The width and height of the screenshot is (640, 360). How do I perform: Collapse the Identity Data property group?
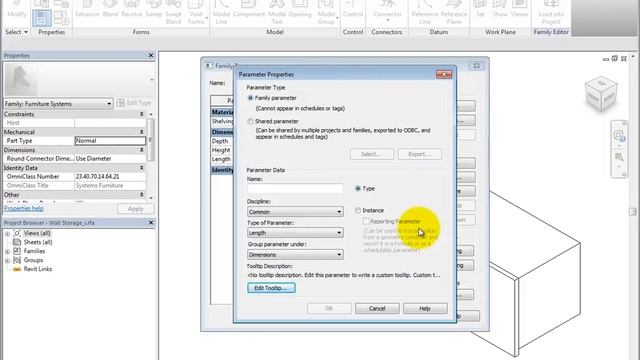(x=141, y=168)
